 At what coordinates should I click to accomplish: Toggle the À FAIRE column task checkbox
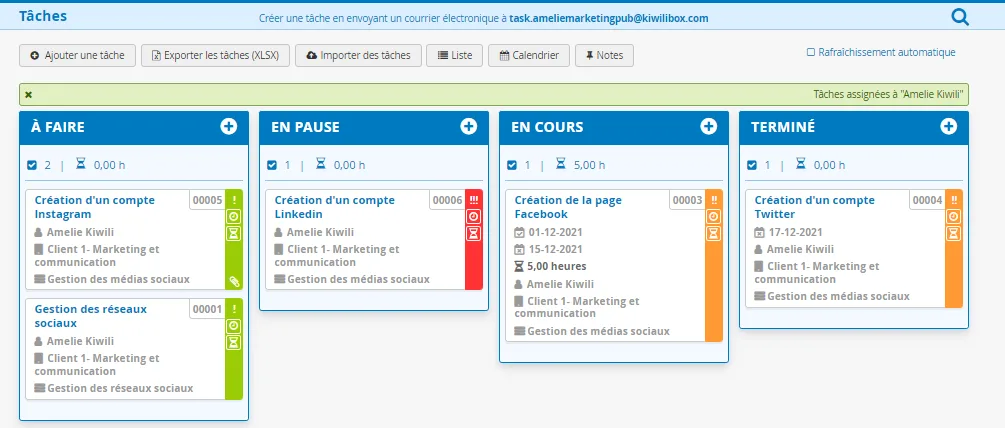pyautogui.click(x=32, y=165)
